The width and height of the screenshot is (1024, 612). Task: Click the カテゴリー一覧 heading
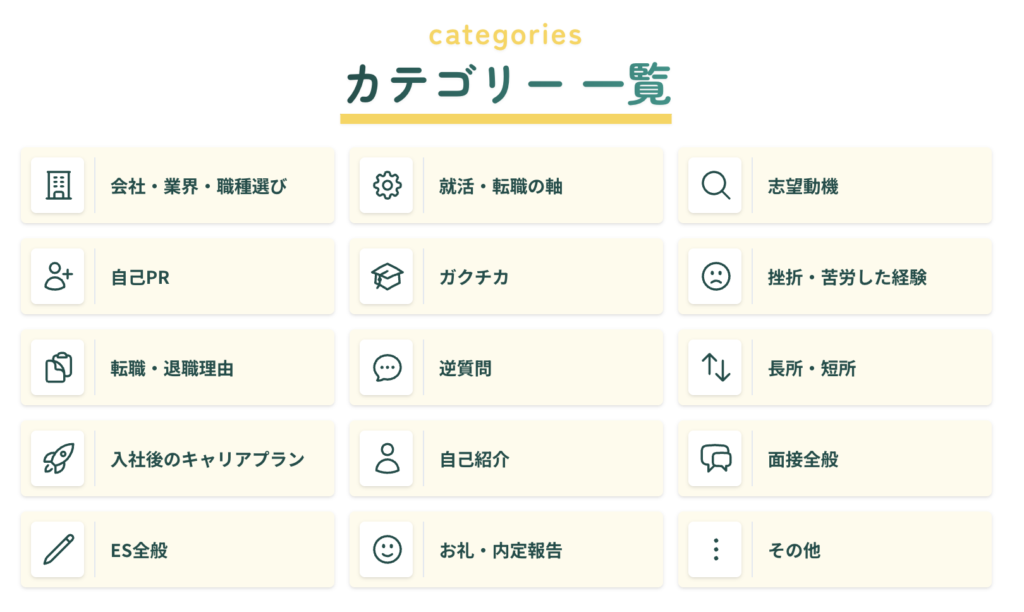[x=507, y=84]
